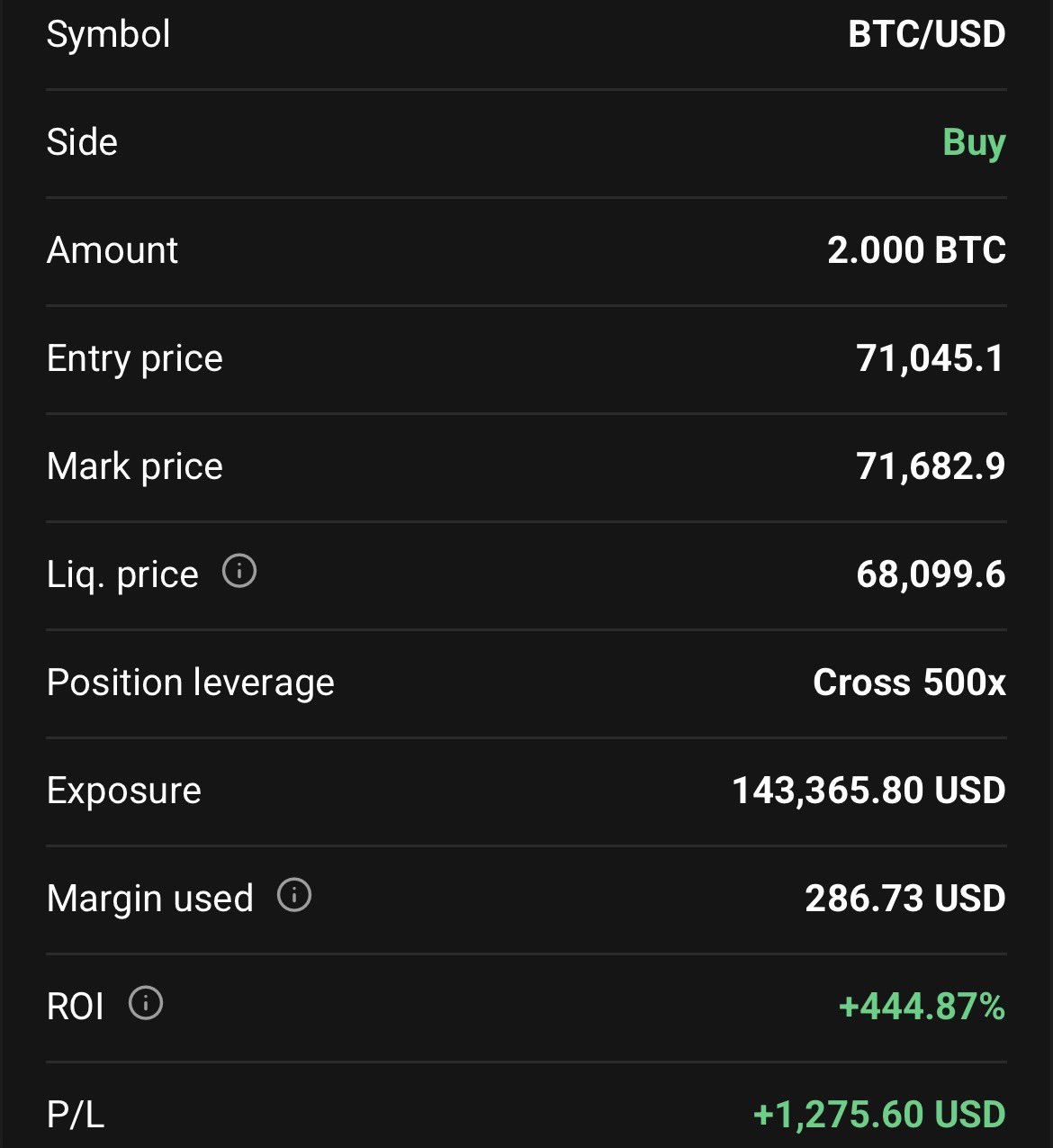
Task: Tap the BTC/USD symbol value
Action: pos(926,34)
